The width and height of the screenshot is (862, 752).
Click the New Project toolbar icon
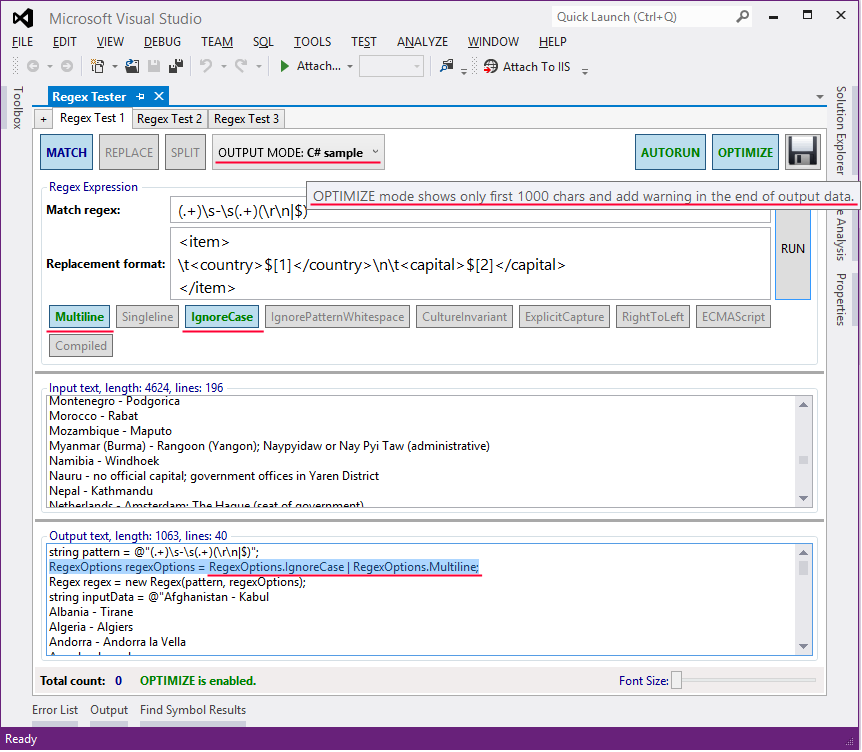pos(97,67)
